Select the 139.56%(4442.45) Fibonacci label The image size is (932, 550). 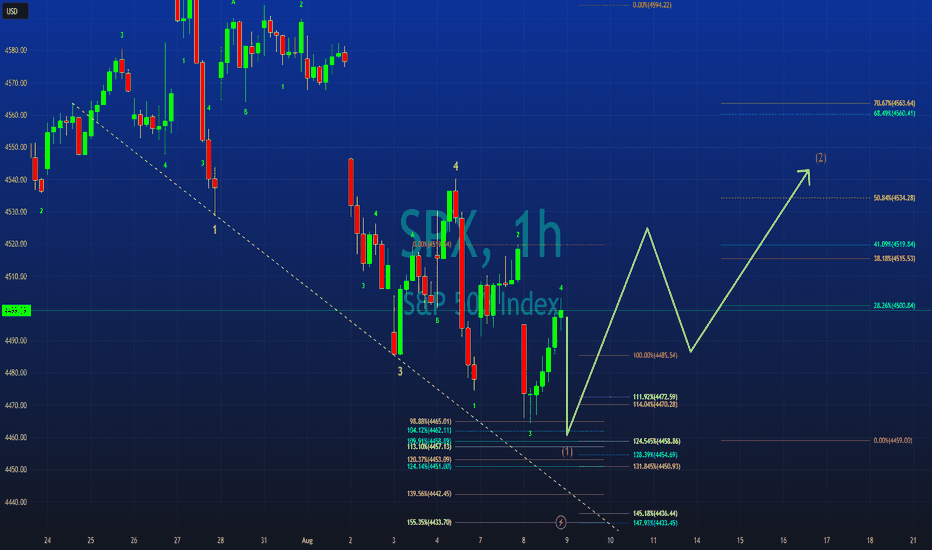coord(429,494)
